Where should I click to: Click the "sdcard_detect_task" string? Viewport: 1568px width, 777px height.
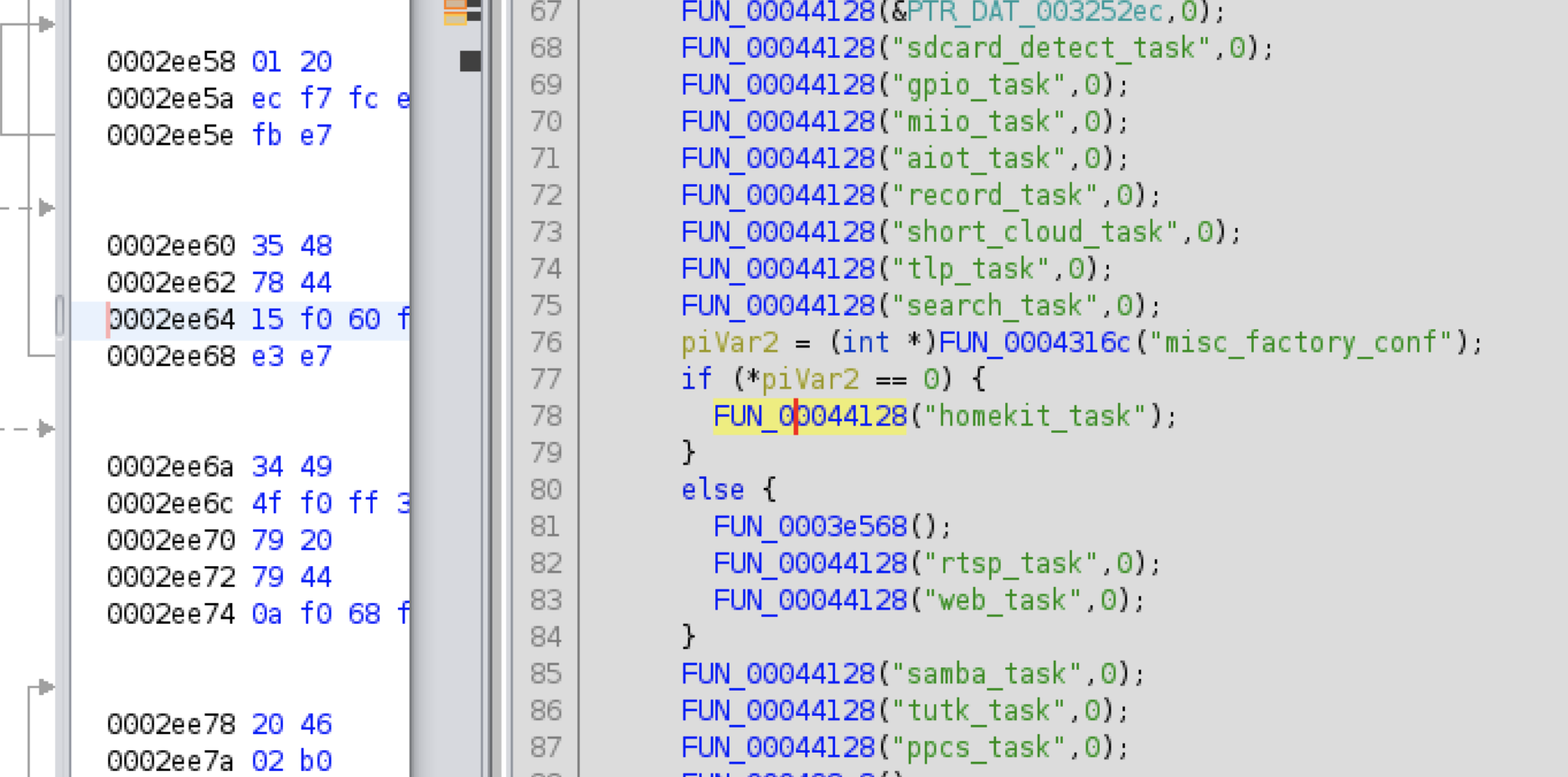click(x=1051, y=48)
